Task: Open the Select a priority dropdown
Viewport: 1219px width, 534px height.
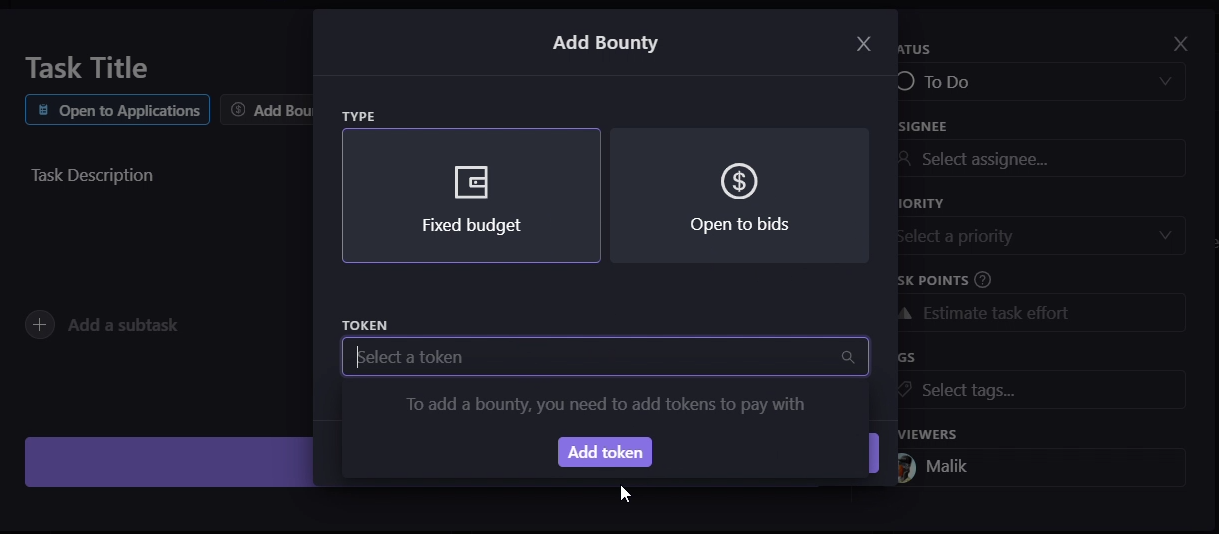Action: [x=1040, y=236]
